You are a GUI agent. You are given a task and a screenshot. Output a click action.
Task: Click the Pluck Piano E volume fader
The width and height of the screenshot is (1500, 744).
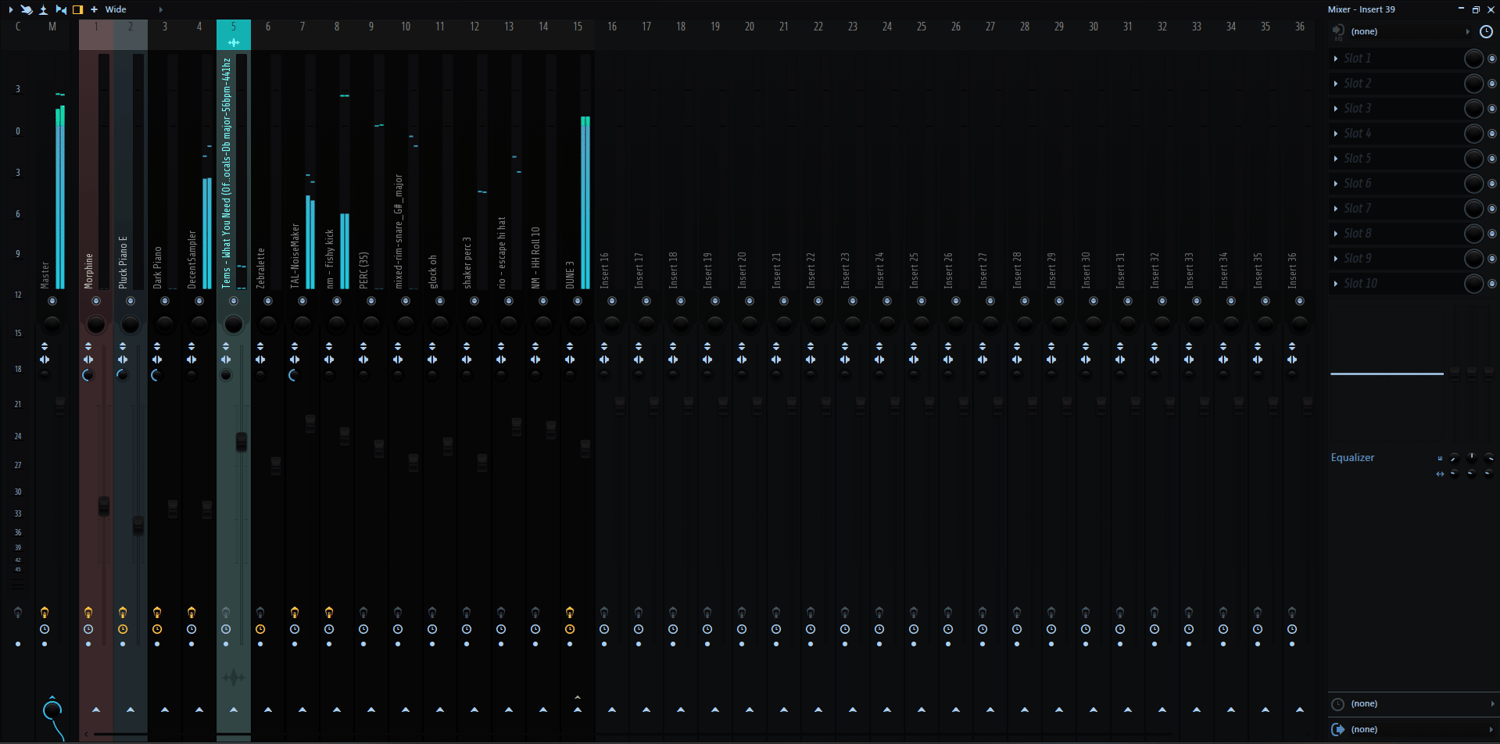[138, 525]
